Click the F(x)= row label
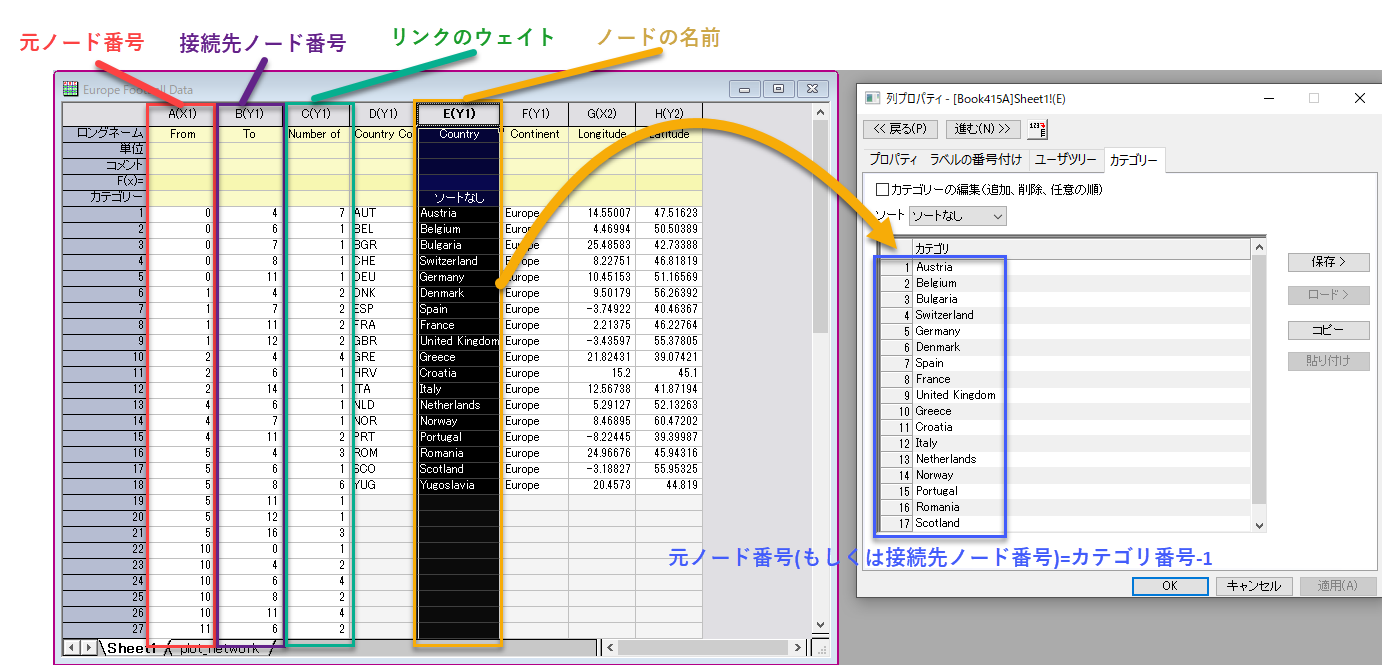This screenshot has height=665, width=1382. (x=105, y=181)
